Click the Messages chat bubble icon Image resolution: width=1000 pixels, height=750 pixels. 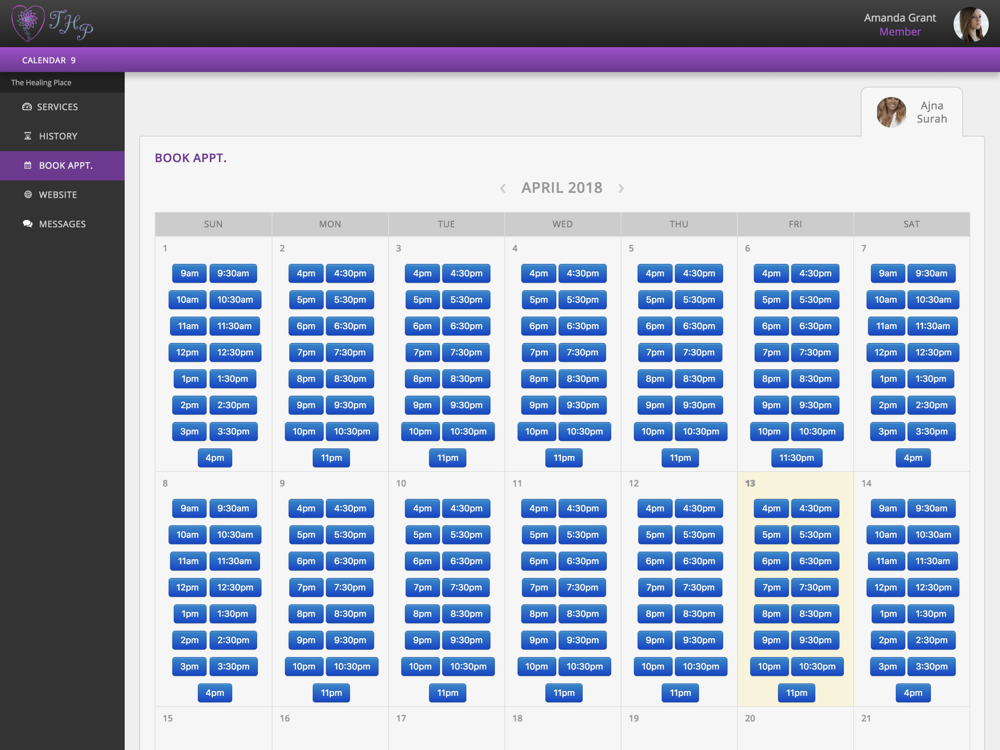click(27, 224)
